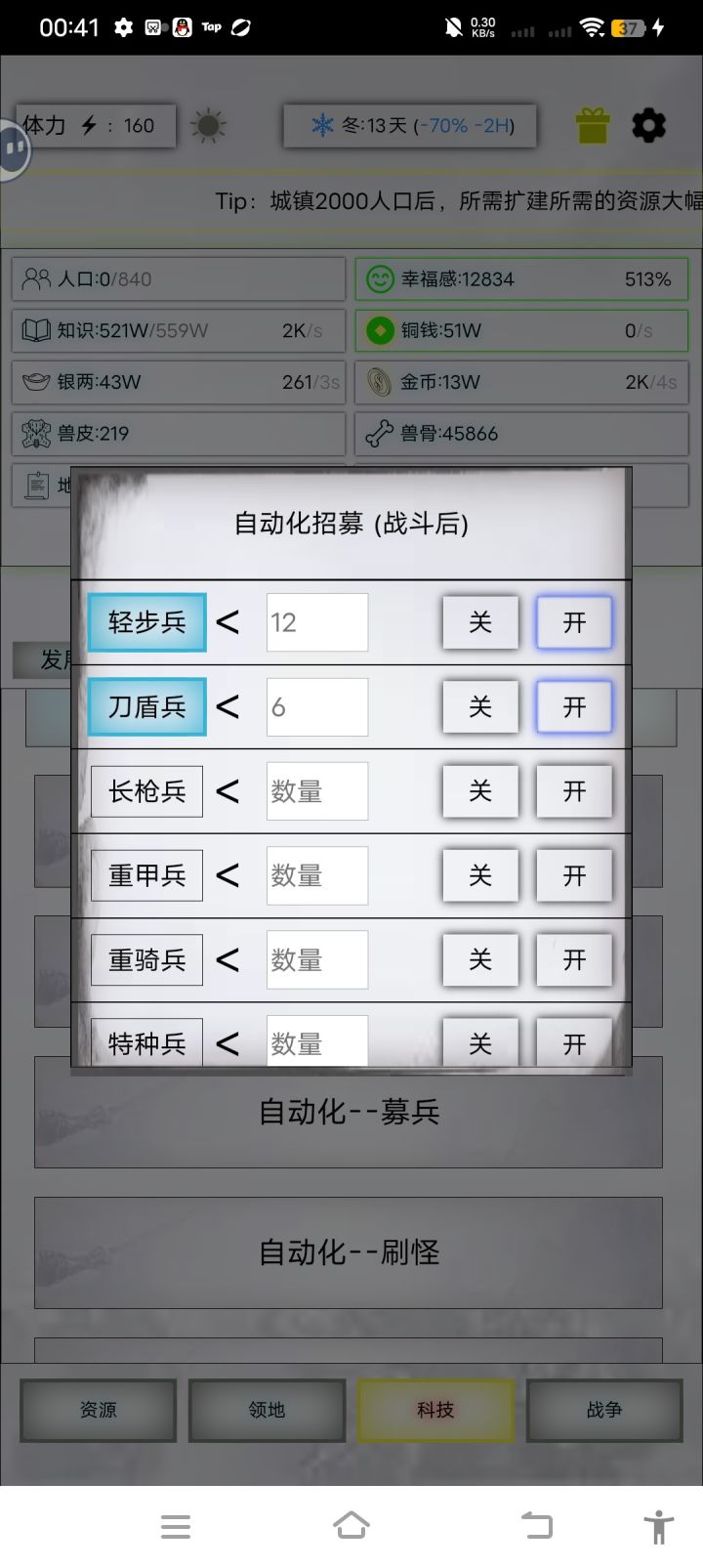The height and width of the screenshot is (1568, 703).
Task: Switch to the 战争 tab
Action: click(604, 1410)
